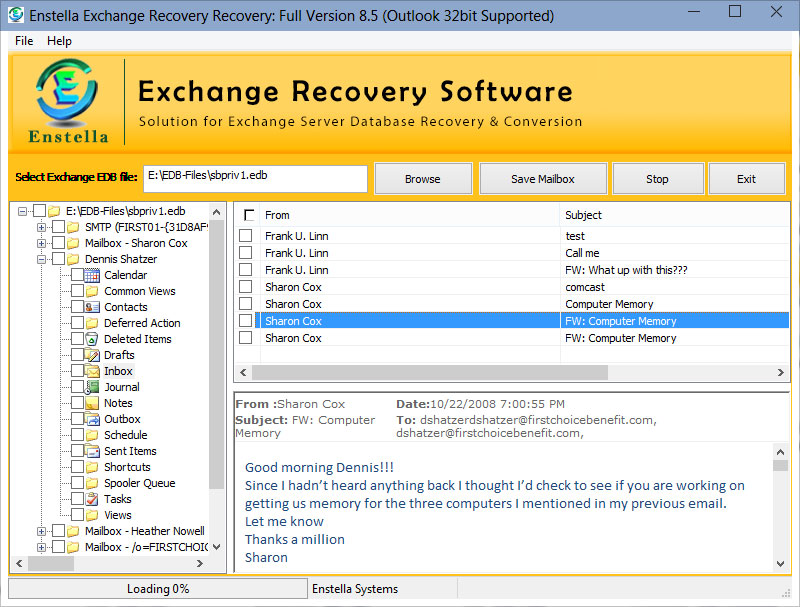Click the Mailbox - Sharon Cox folder icon
This screenshot has height=607, width=800.
click(73, 243)
